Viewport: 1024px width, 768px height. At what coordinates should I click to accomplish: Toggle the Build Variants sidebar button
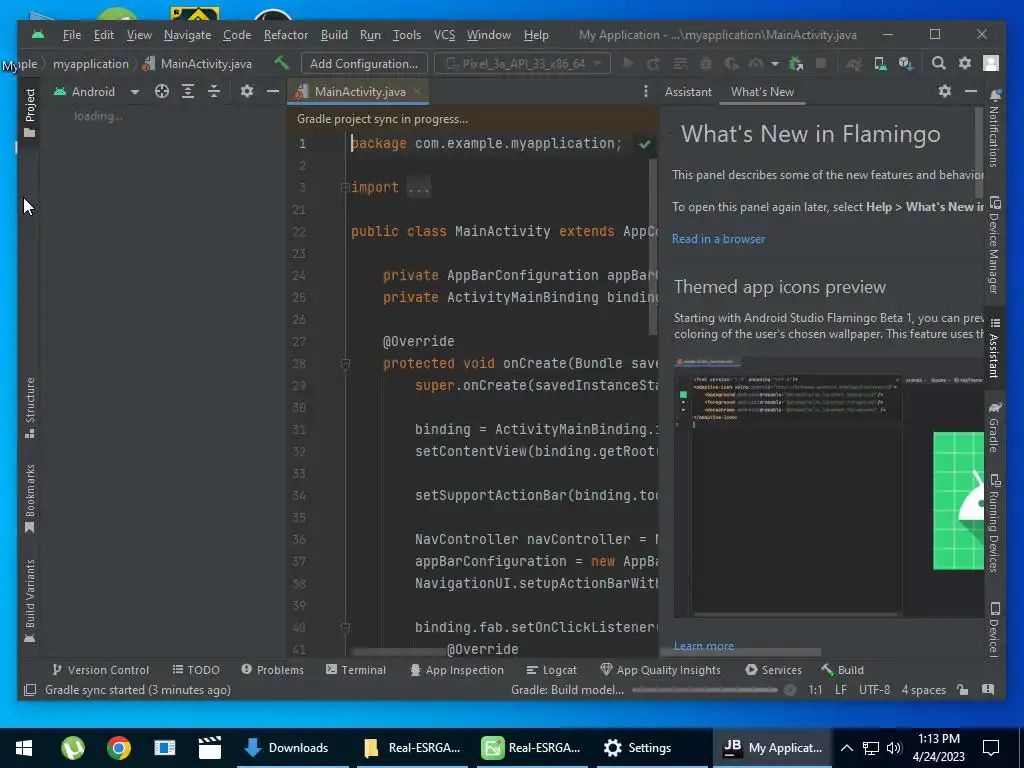29,601
